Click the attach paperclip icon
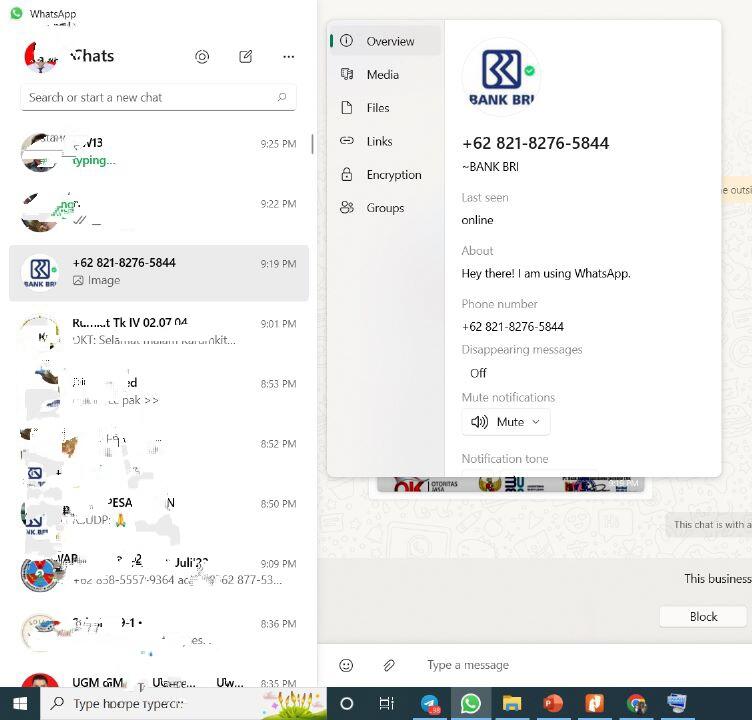 [x=389, y=665]
